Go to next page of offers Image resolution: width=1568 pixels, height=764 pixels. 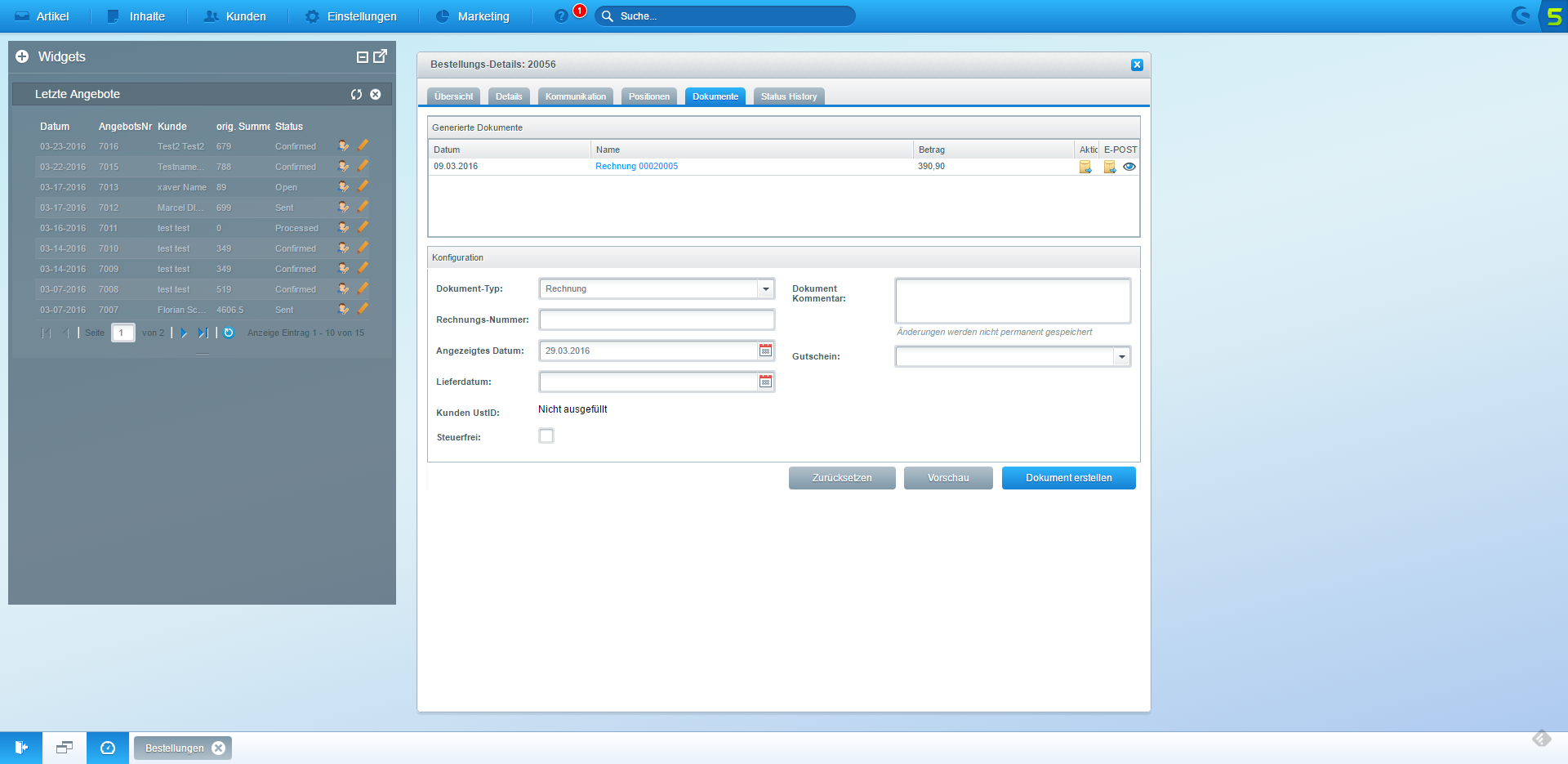184,333
